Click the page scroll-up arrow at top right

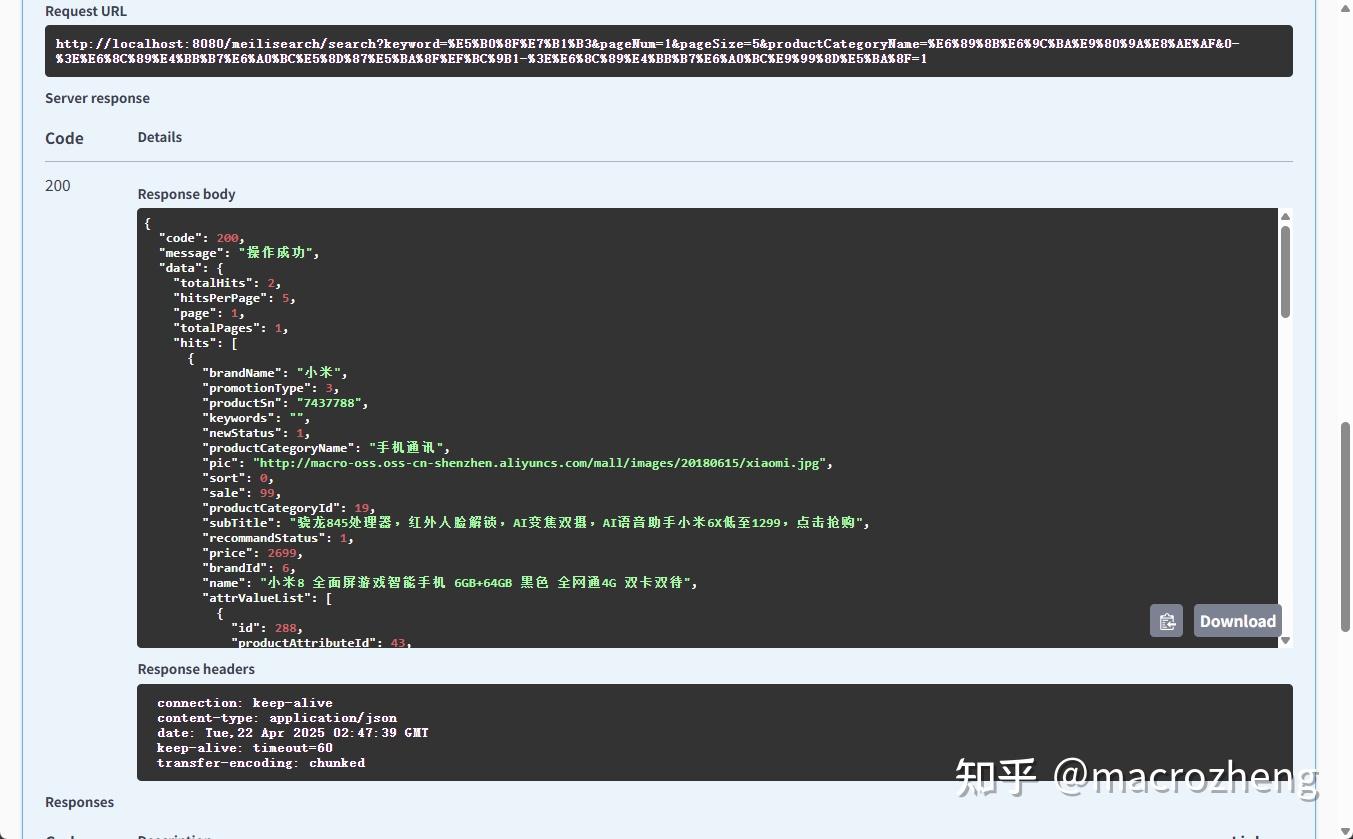pos(1345,9)
